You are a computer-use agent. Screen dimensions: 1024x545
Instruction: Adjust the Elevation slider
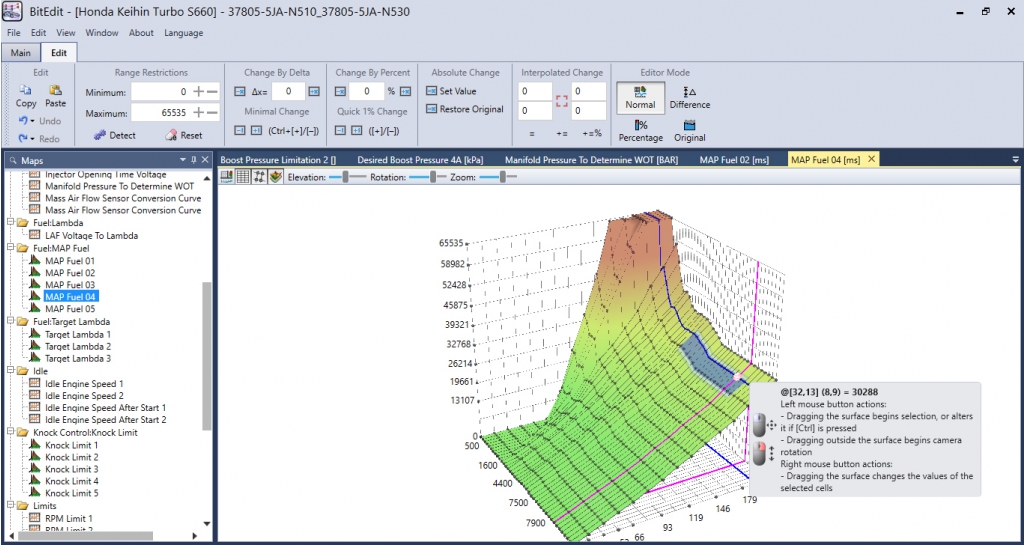point(346,177)
